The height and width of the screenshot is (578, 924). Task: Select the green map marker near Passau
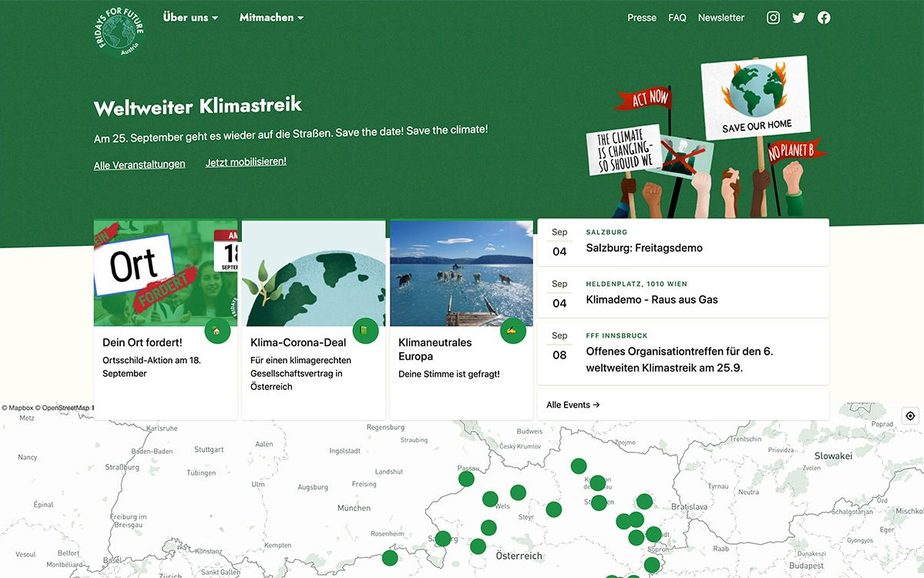click(466, 479)
